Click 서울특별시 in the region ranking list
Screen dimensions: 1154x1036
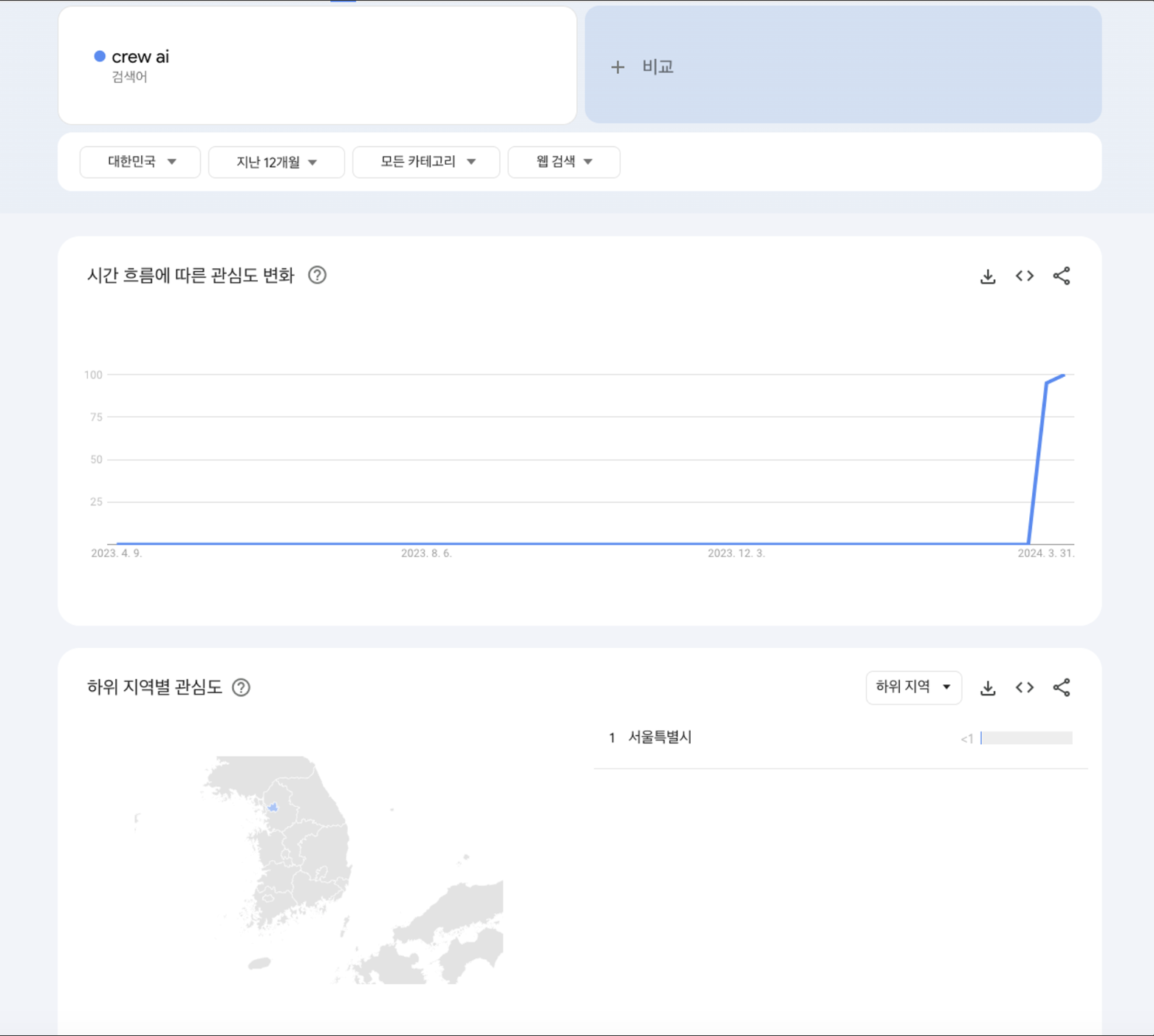(x=660, y=737)
